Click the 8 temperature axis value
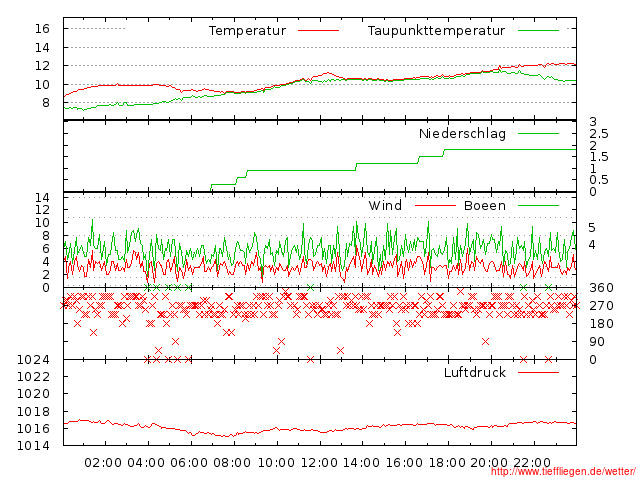Image resolution: width=640 pixels, height=480 pixels. [x=46, y=103]
